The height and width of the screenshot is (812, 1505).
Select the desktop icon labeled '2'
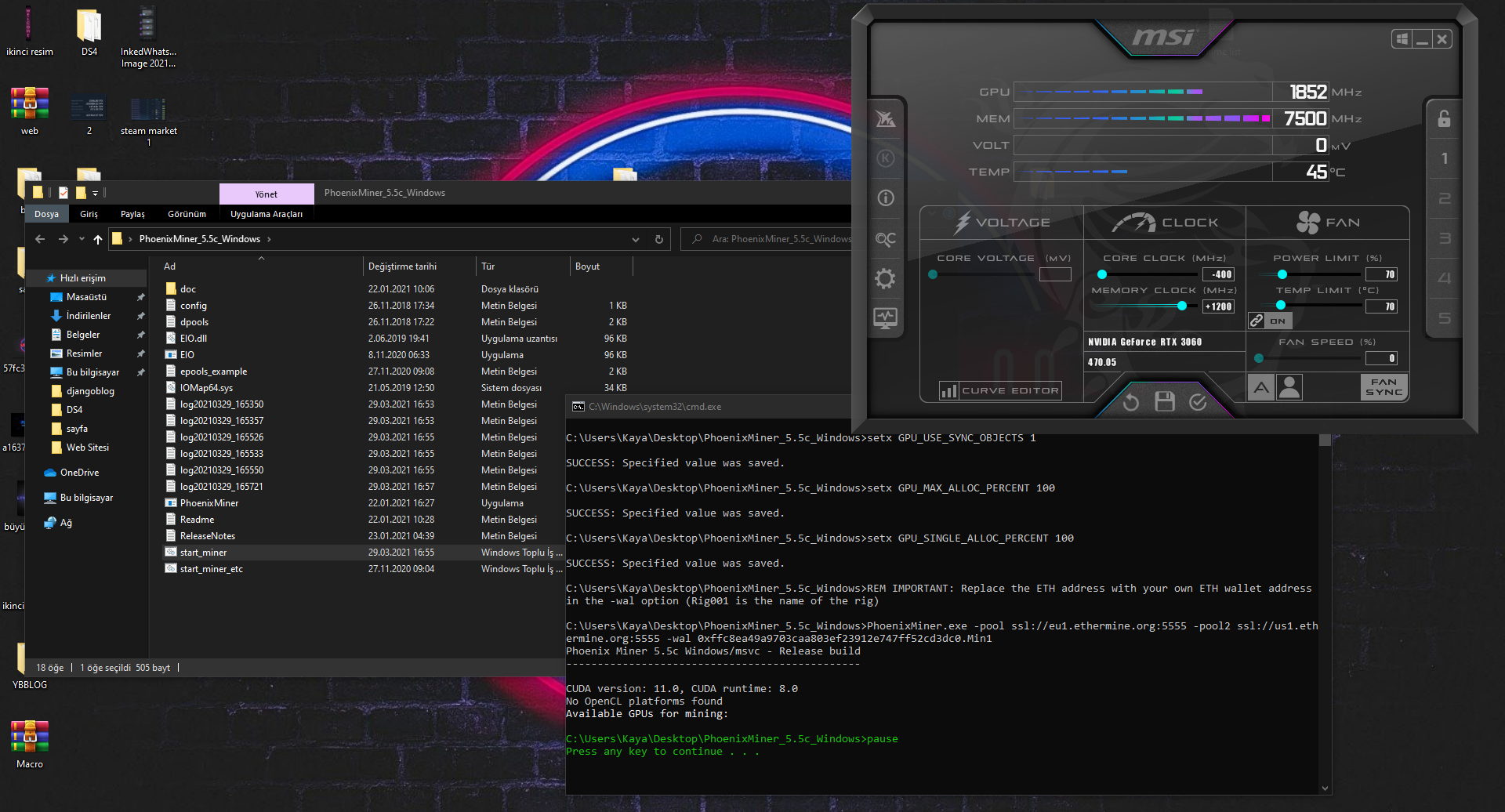(89, 115)
